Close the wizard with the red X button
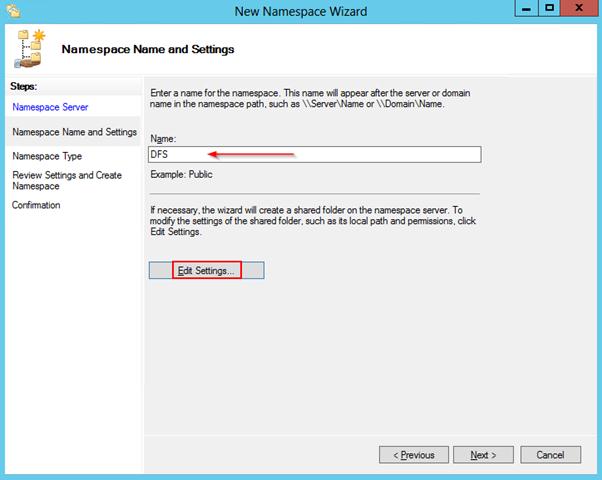Viewport: 602px width, 480px height. tap(579, 9)
